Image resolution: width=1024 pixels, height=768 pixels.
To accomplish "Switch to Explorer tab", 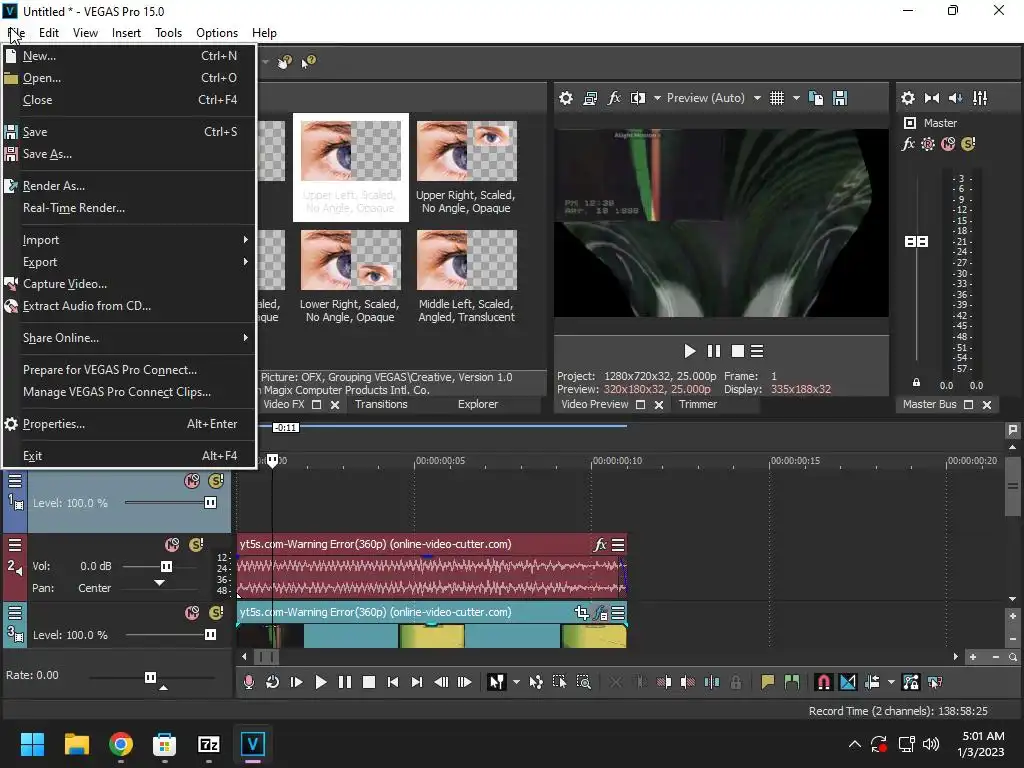I will (478, 404).
